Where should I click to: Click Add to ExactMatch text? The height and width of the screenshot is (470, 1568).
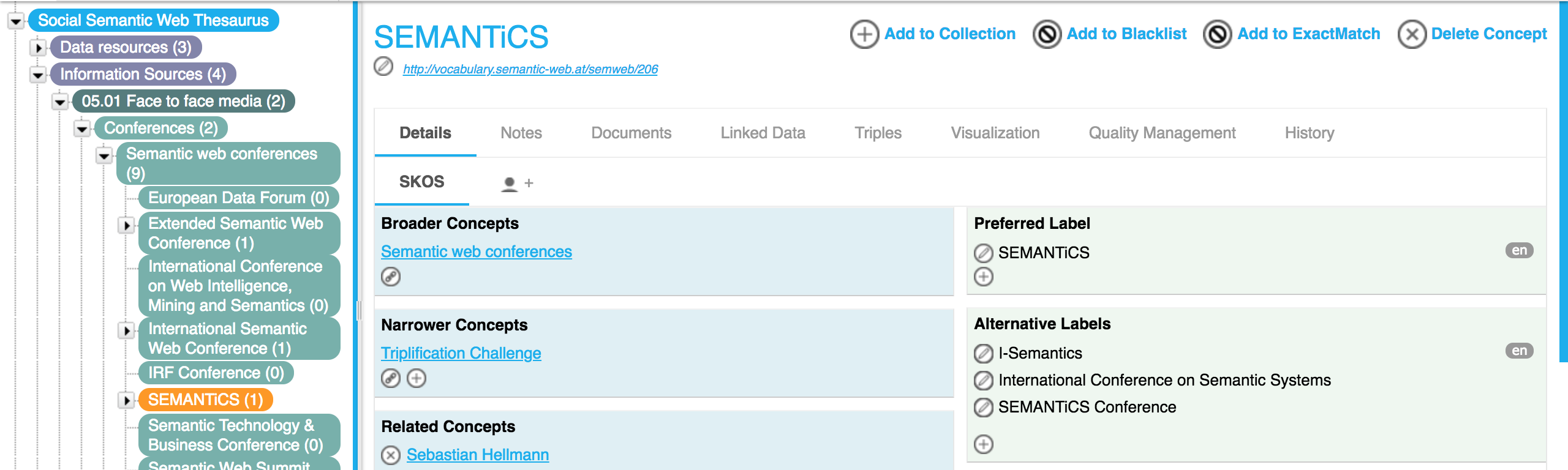tap(1309, 34)
